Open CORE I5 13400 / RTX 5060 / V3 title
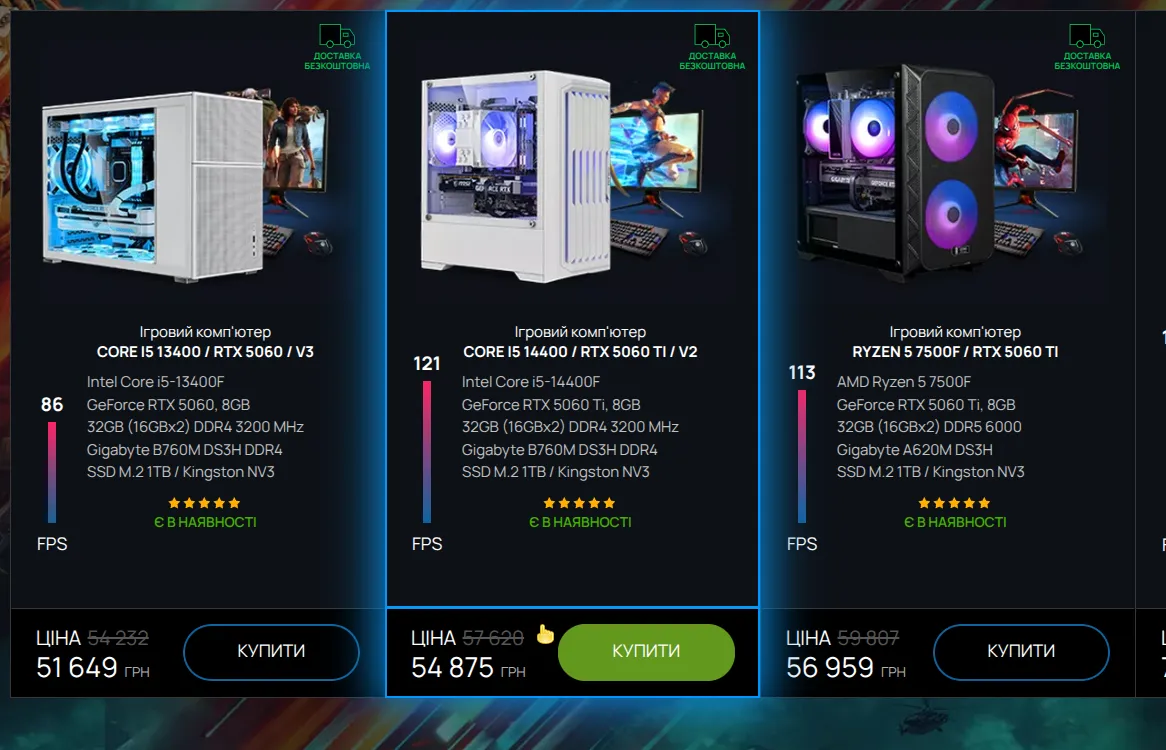Viewport: 1166px width, 750px height. (205, 352)
